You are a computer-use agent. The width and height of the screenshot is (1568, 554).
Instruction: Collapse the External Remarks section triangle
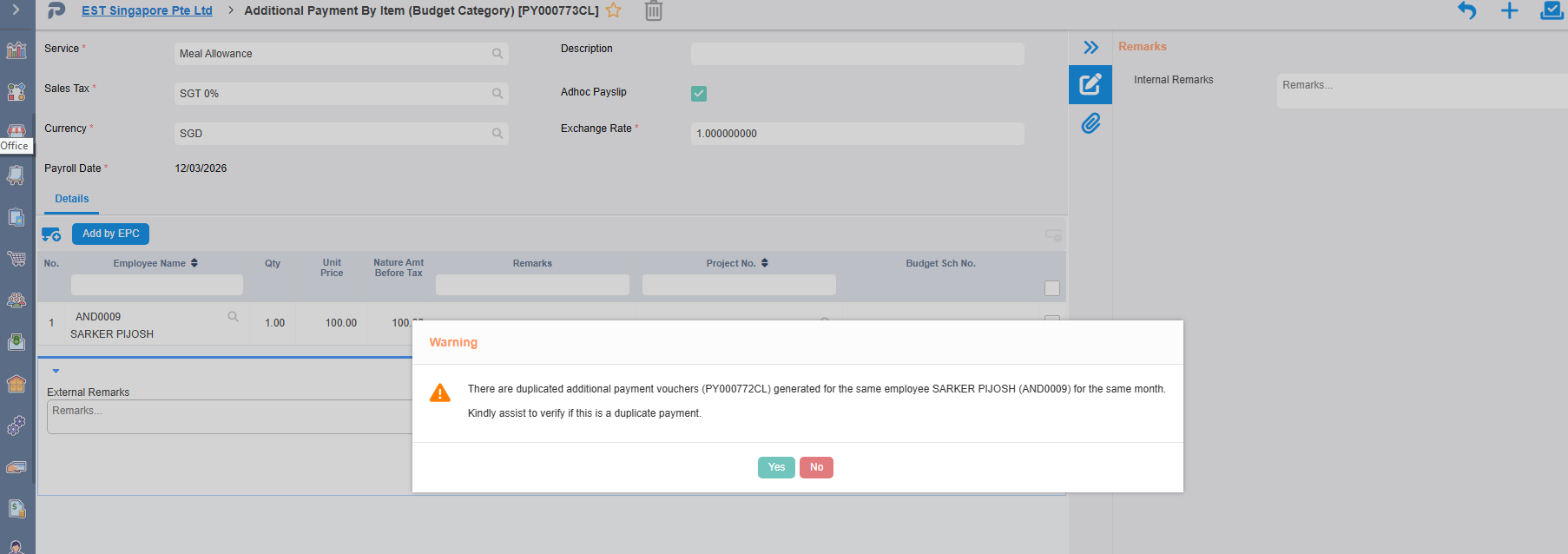56,371
